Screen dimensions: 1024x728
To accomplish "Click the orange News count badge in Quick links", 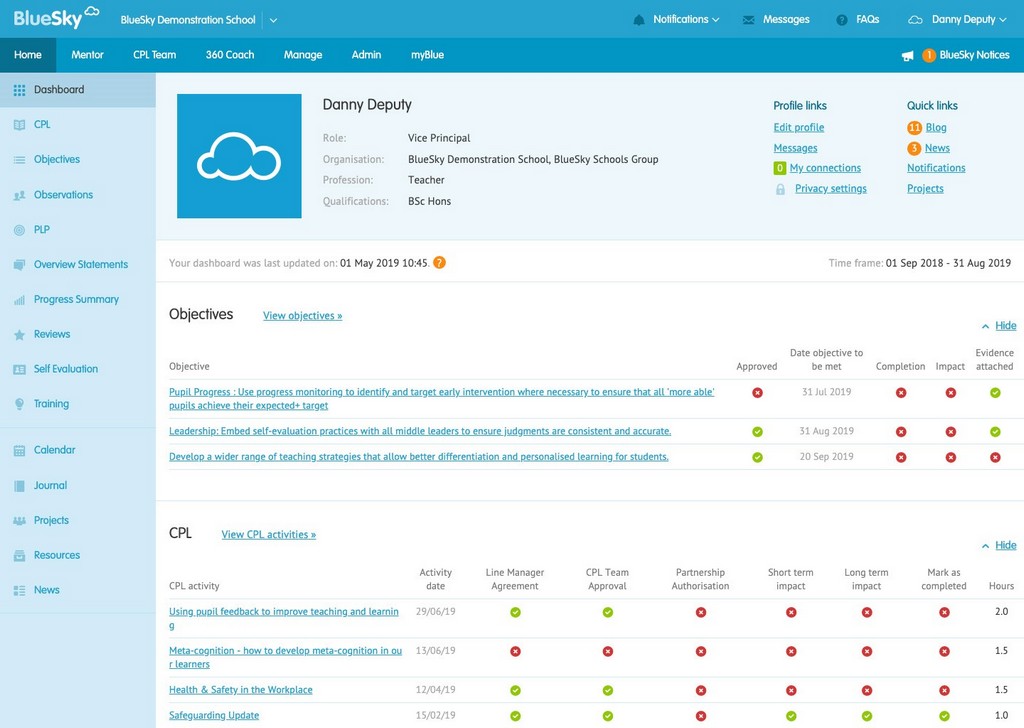I will pyautogui.click(x=914, y=148).
